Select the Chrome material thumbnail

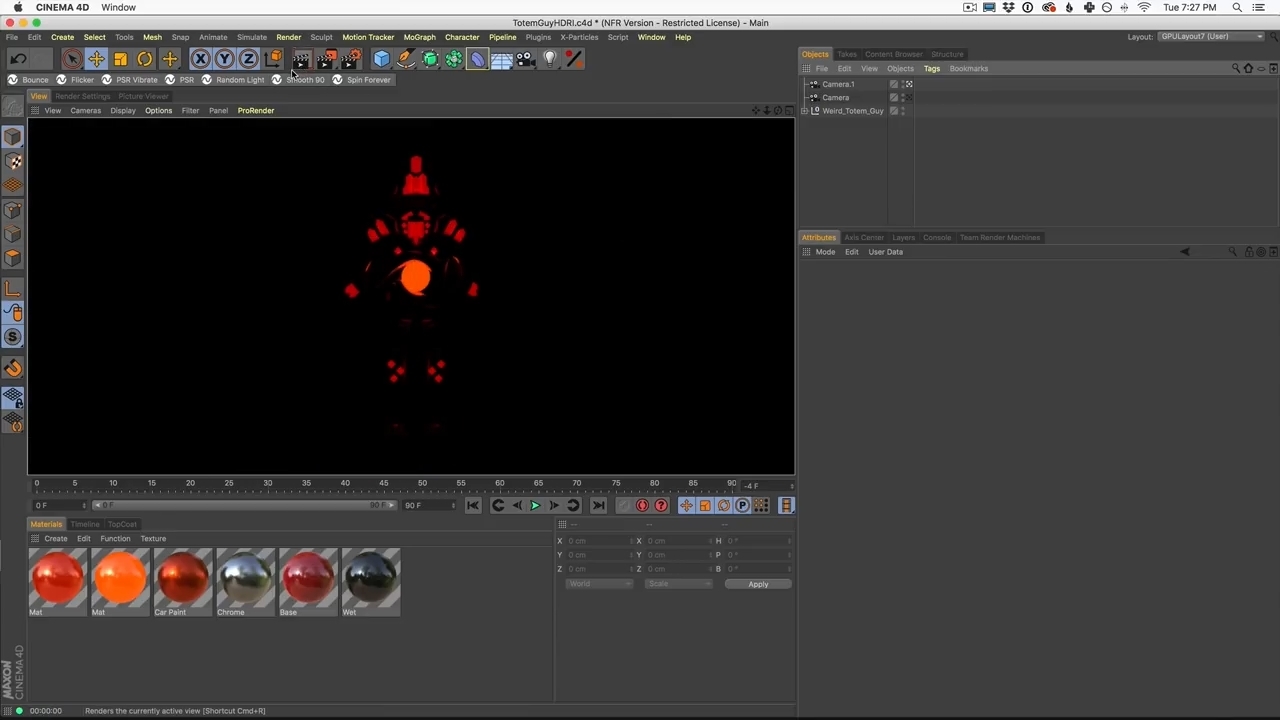pos(245,577)
